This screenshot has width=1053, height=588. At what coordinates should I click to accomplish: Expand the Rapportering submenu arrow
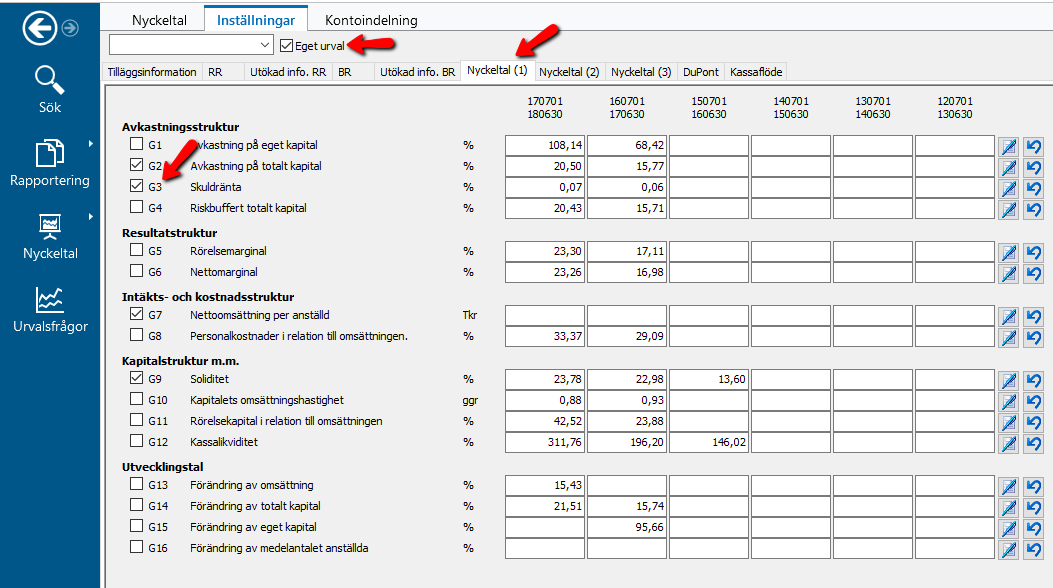pos(90,144)
